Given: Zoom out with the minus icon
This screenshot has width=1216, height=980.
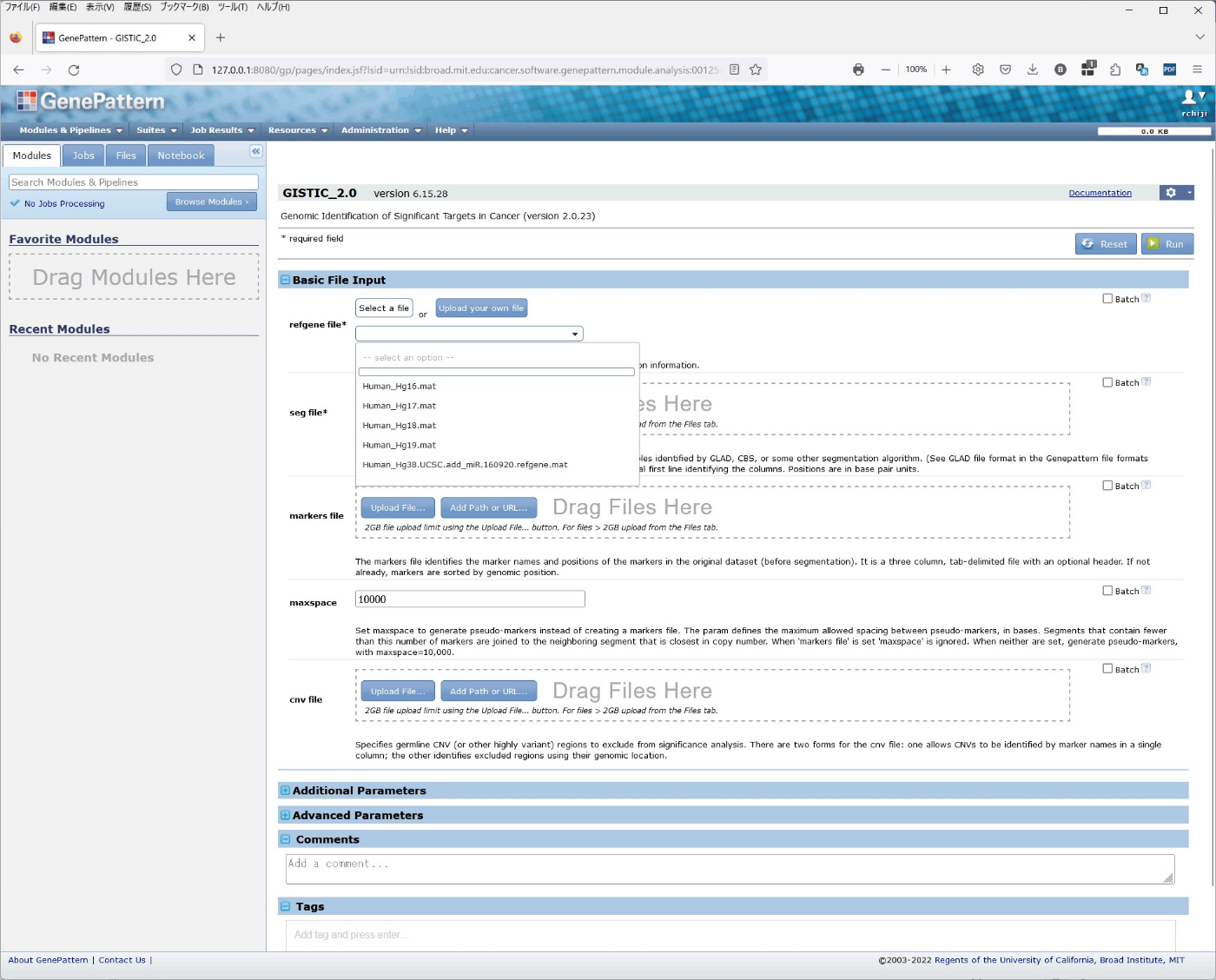Looking at the screenshot, I should (x=886, y=70).
